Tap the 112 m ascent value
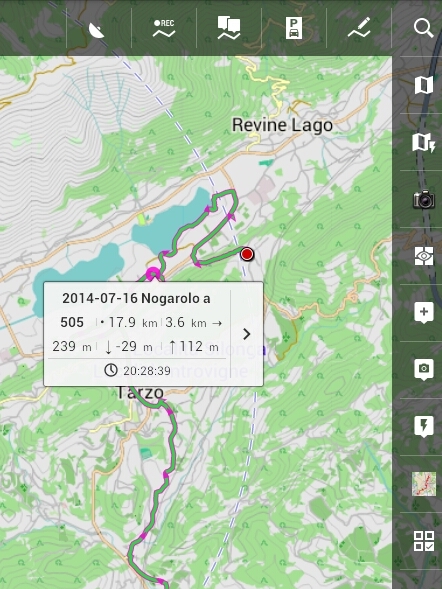The height and width of the screenshot is (589, 442). click(x=199, y=346)
